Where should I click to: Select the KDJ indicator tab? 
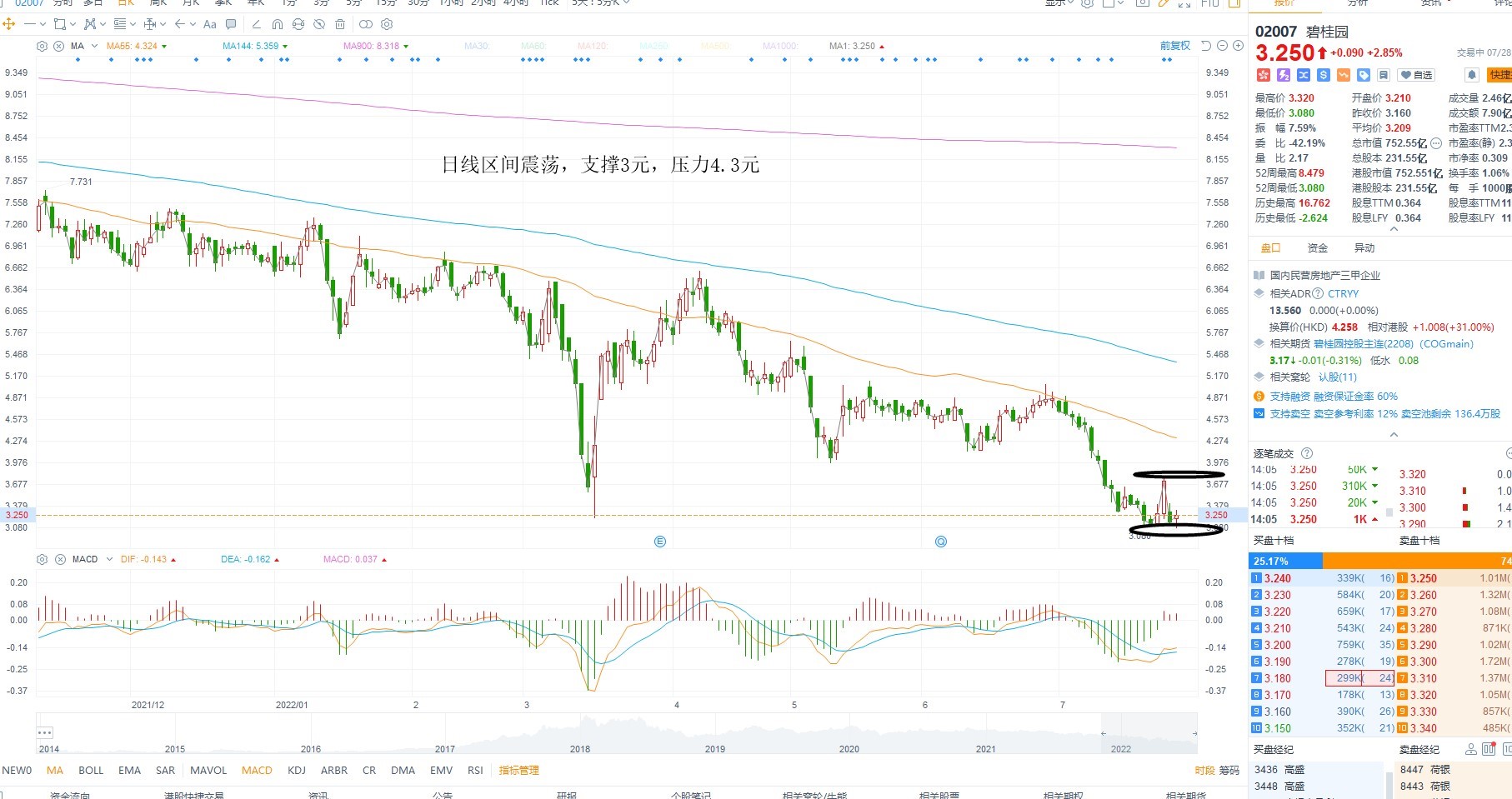click(297, 771)
